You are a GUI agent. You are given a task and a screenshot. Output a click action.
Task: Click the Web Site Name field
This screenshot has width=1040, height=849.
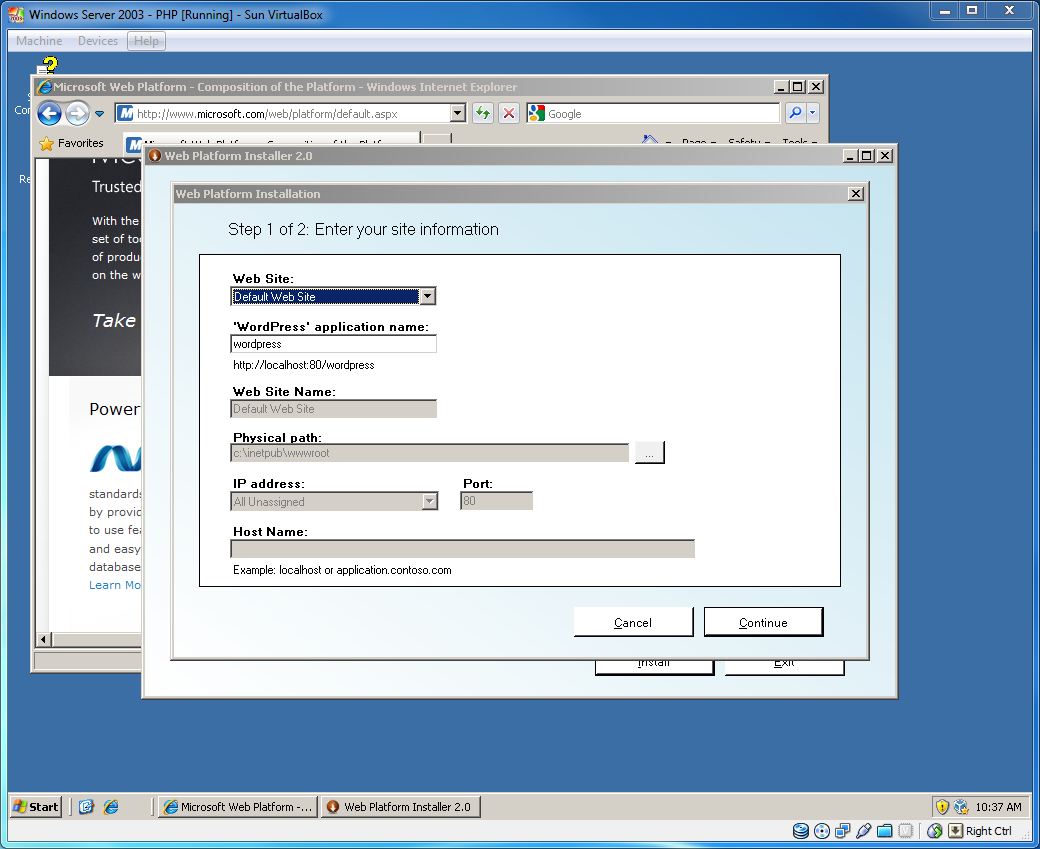tap(334, 409)
